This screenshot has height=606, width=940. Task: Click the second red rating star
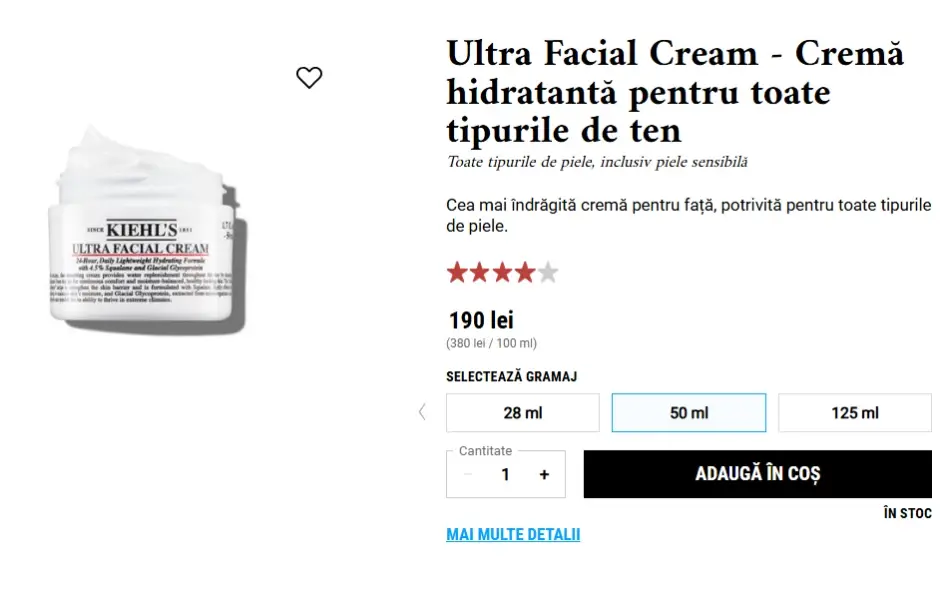pos(480,272)
